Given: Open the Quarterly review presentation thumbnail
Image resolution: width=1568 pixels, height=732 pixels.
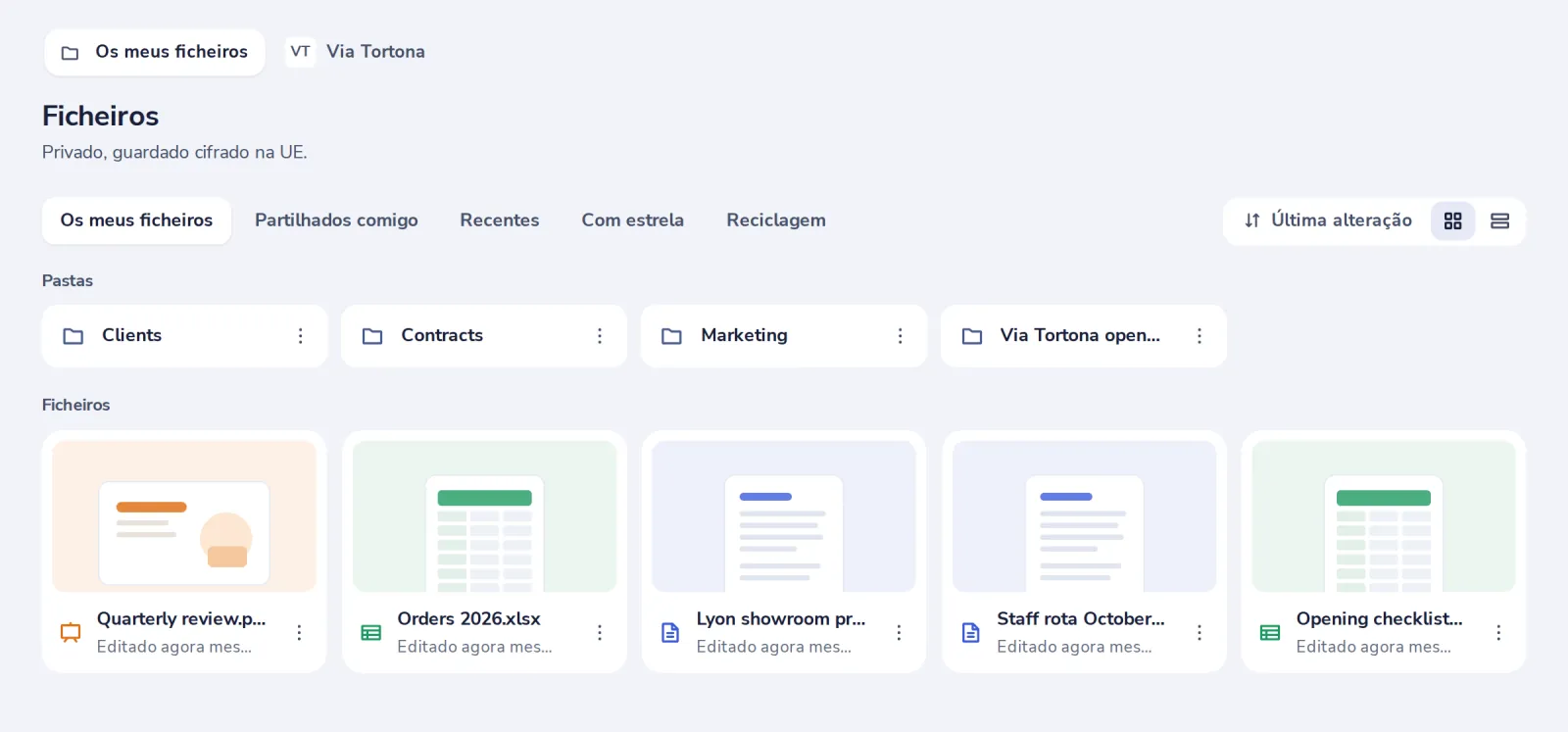Looking at the screenshot, I should tap(184, 516).
